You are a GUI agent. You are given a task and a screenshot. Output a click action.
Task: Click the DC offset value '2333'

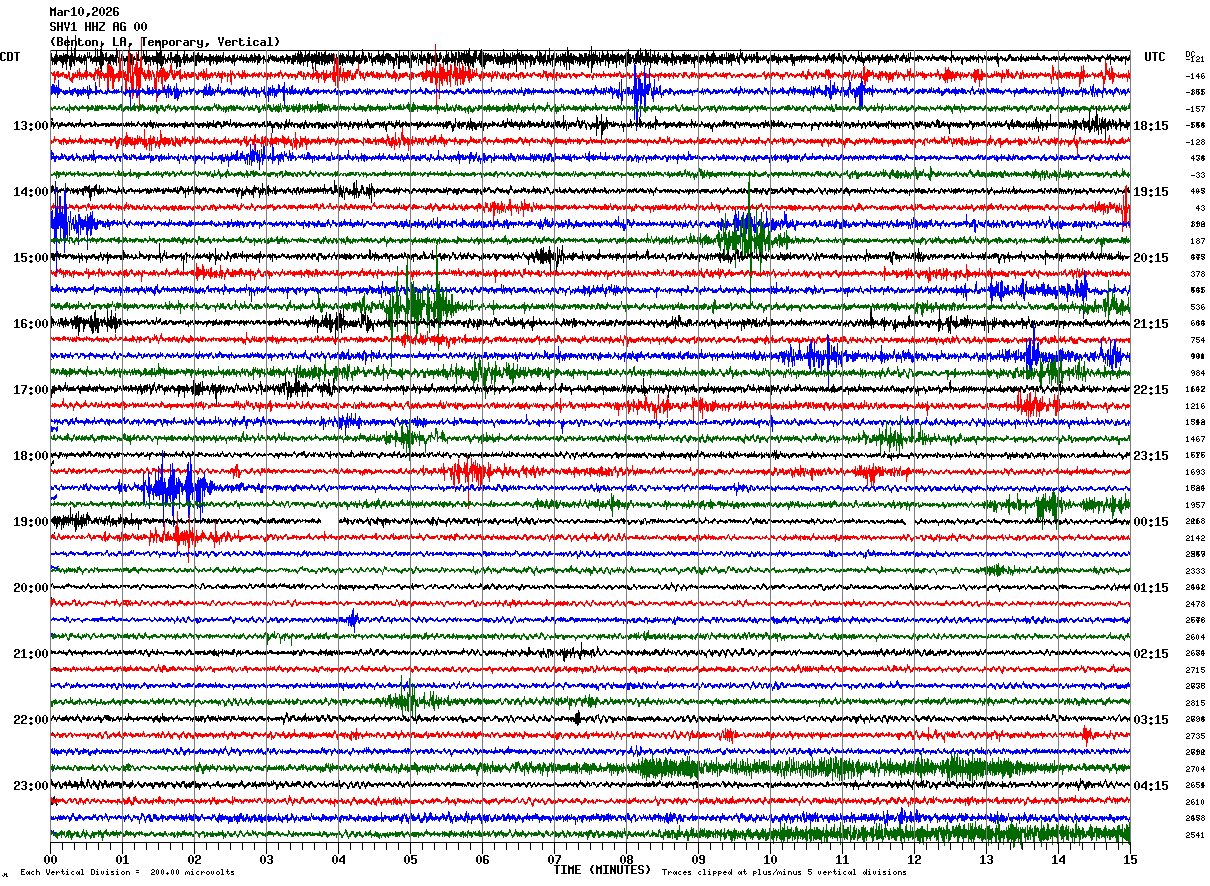click(x=1195, y=571)
